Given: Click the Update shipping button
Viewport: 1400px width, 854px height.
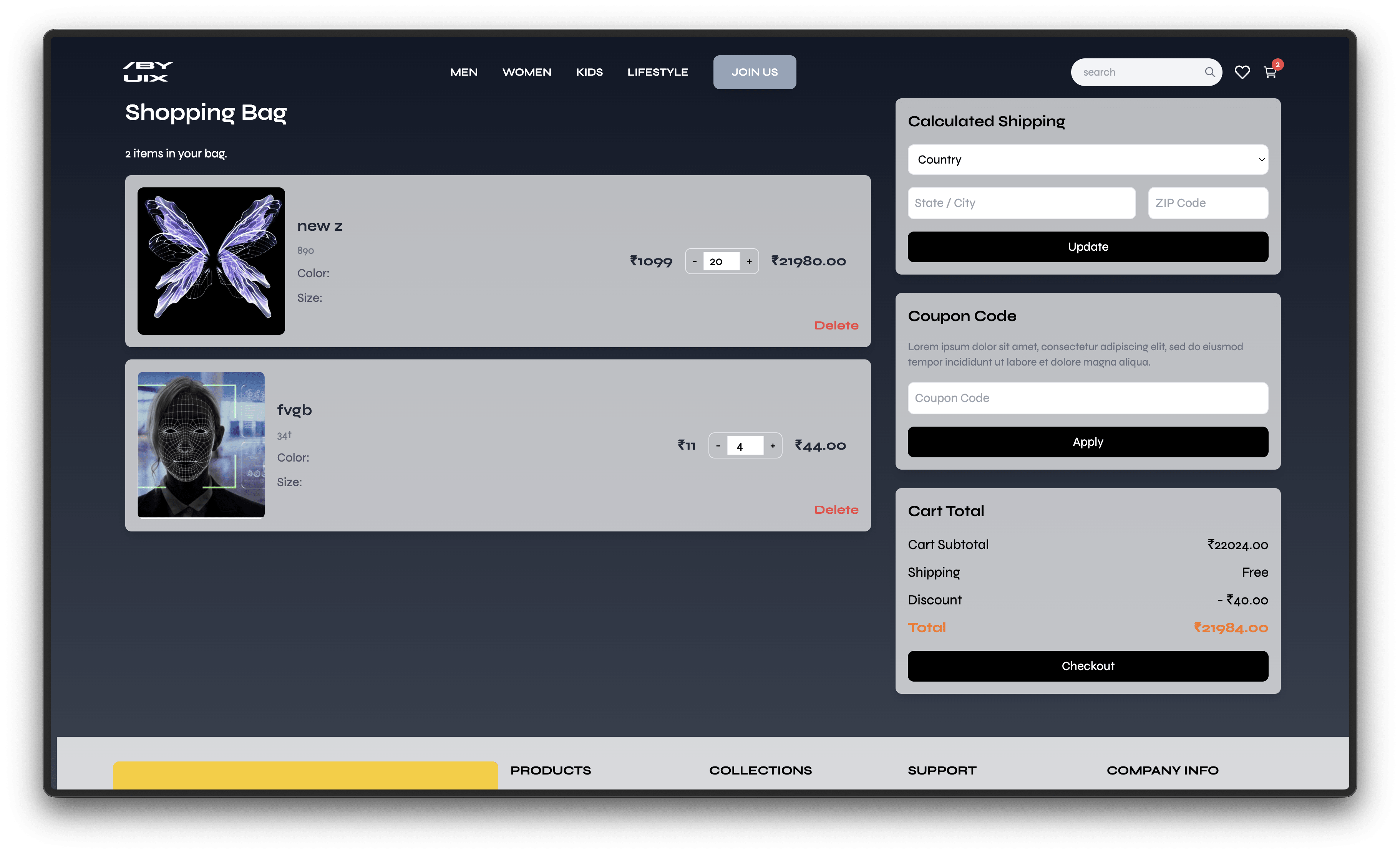Looking at the screenshot, I should click(1088, 247).
